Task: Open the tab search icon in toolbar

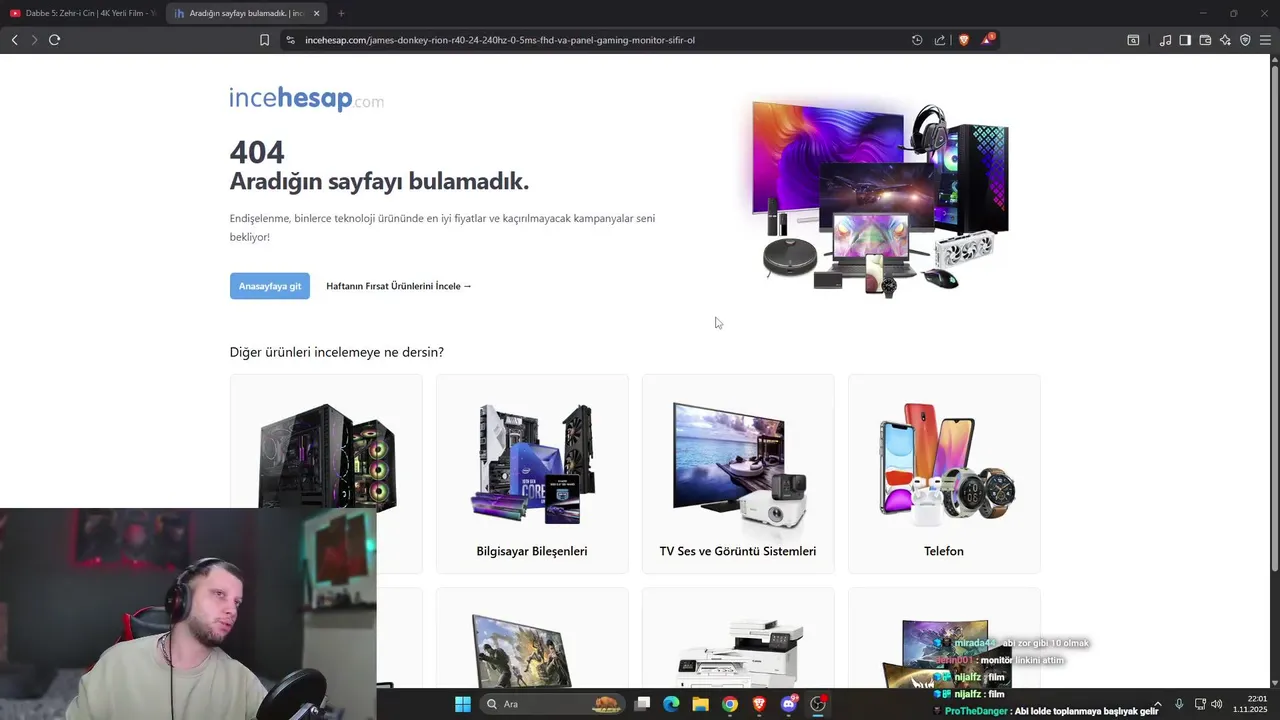Action: pyautogui.click(x=1133, y=40)
